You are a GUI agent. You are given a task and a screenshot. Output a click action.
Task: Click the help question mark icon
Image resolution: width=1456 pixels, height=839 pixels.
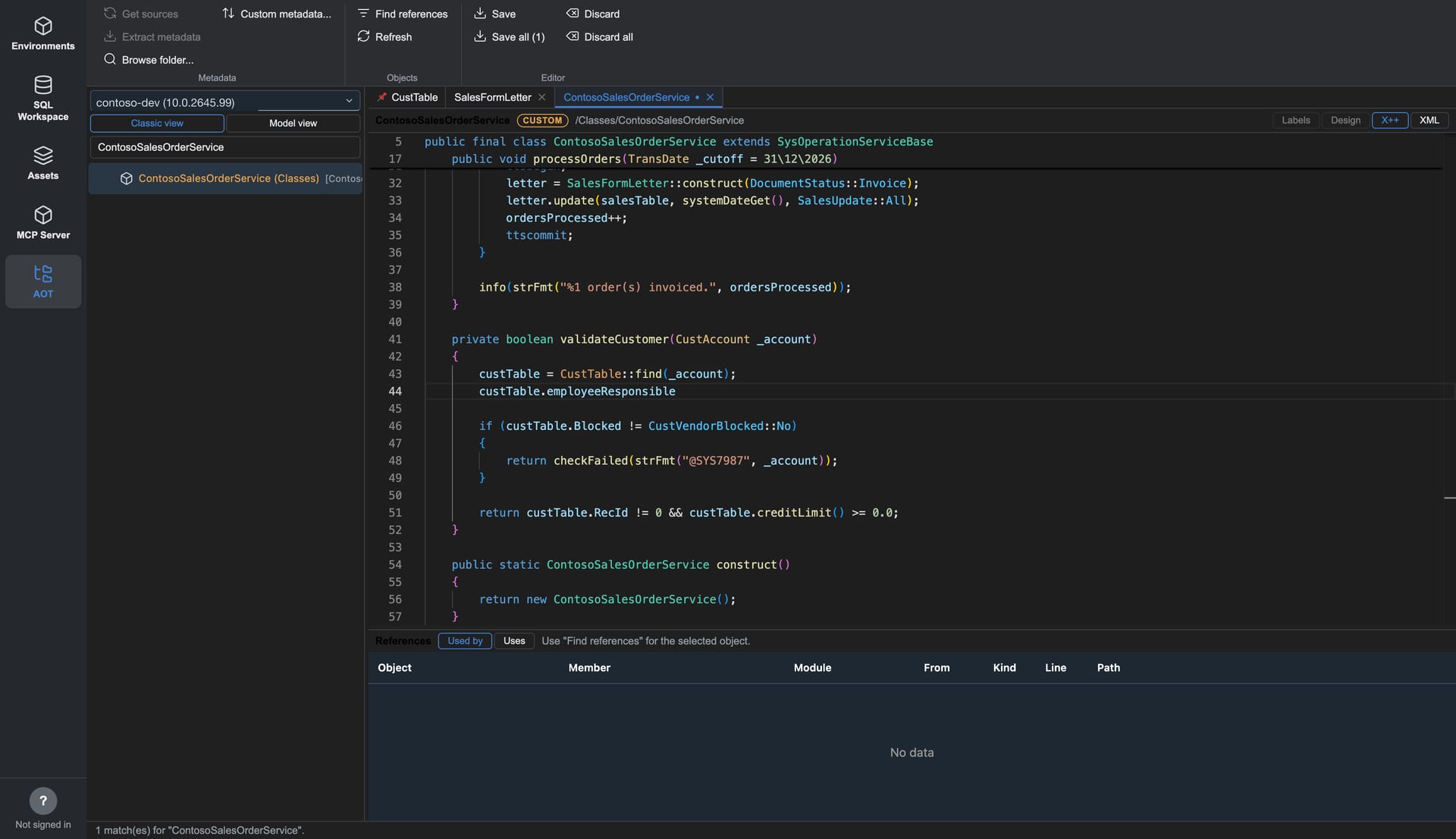(x=43, y=800)
